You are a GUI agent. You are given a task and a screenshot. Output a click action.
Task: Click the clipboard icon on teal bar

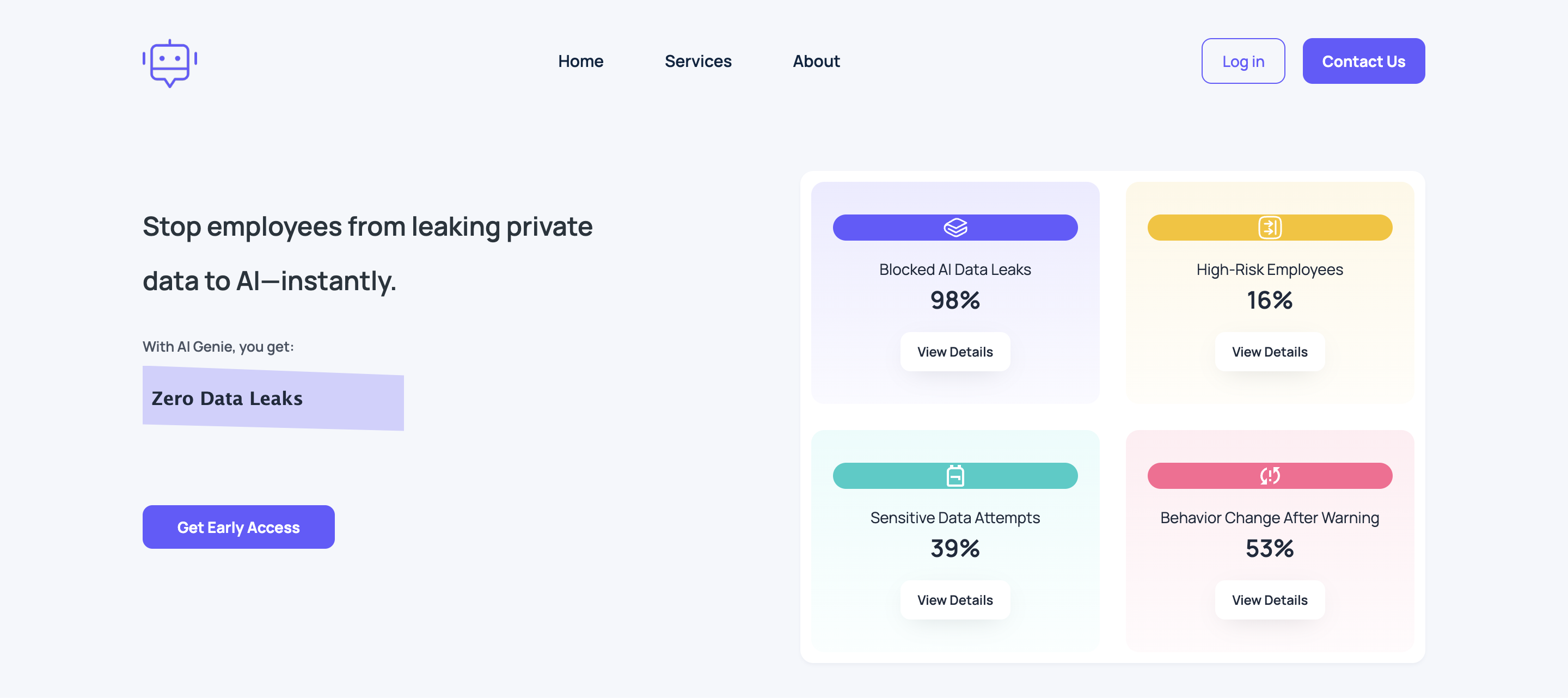pyautogui.click(x=955, y=476)
